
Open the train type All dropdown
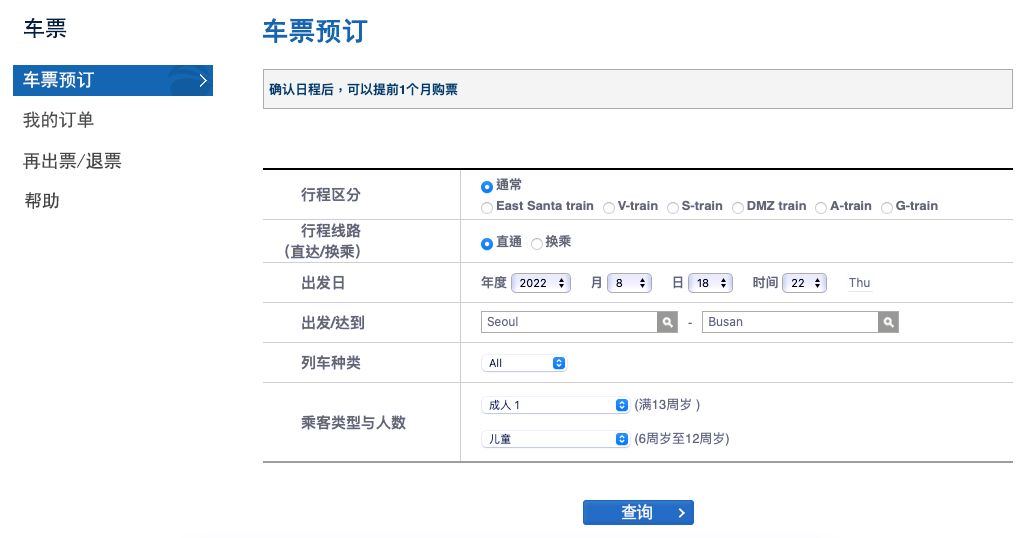524,363
